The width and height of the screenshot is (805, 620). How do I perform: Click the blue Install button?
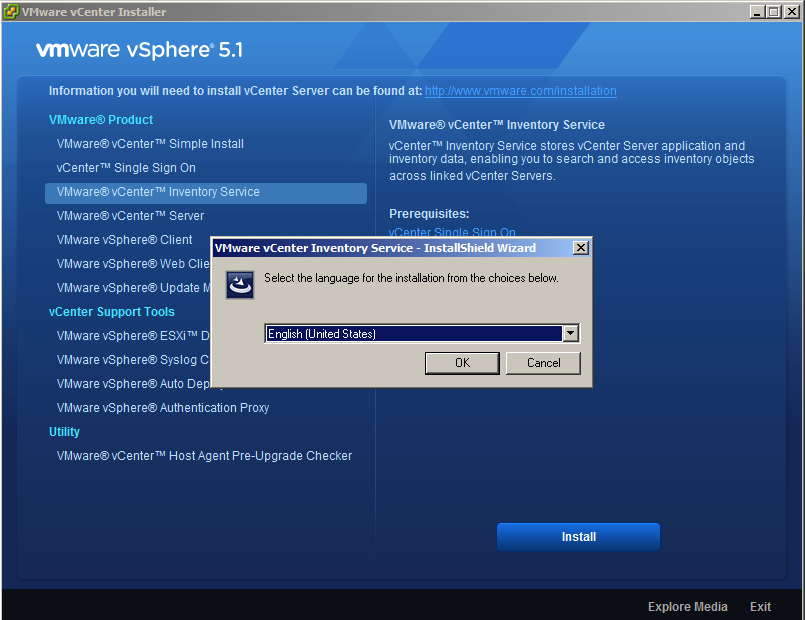[578, 537]
